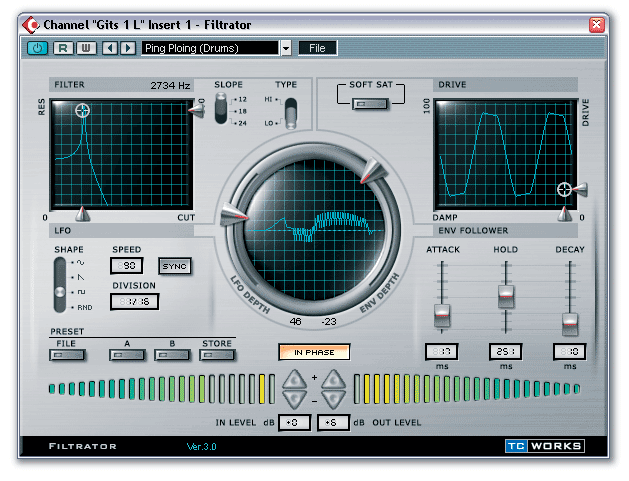Open the Ping Ploing (Drums) preset dropdown
The image size is (629, 481).
210,48
